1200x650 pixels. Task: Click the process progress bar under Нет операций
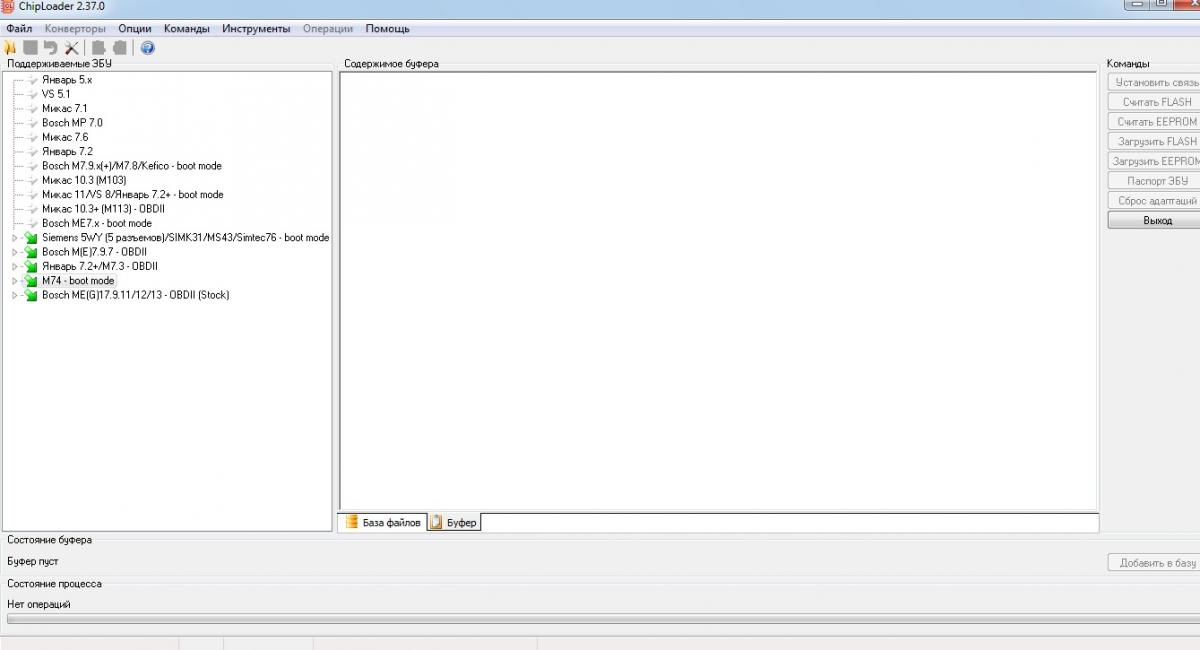click(603, 619)
